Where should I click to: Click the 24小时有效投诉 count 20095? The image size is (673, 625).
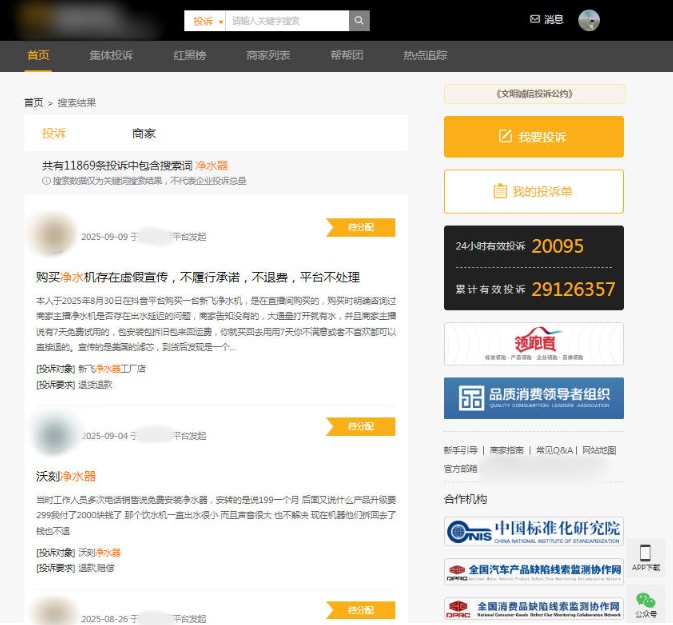[557, 246]
